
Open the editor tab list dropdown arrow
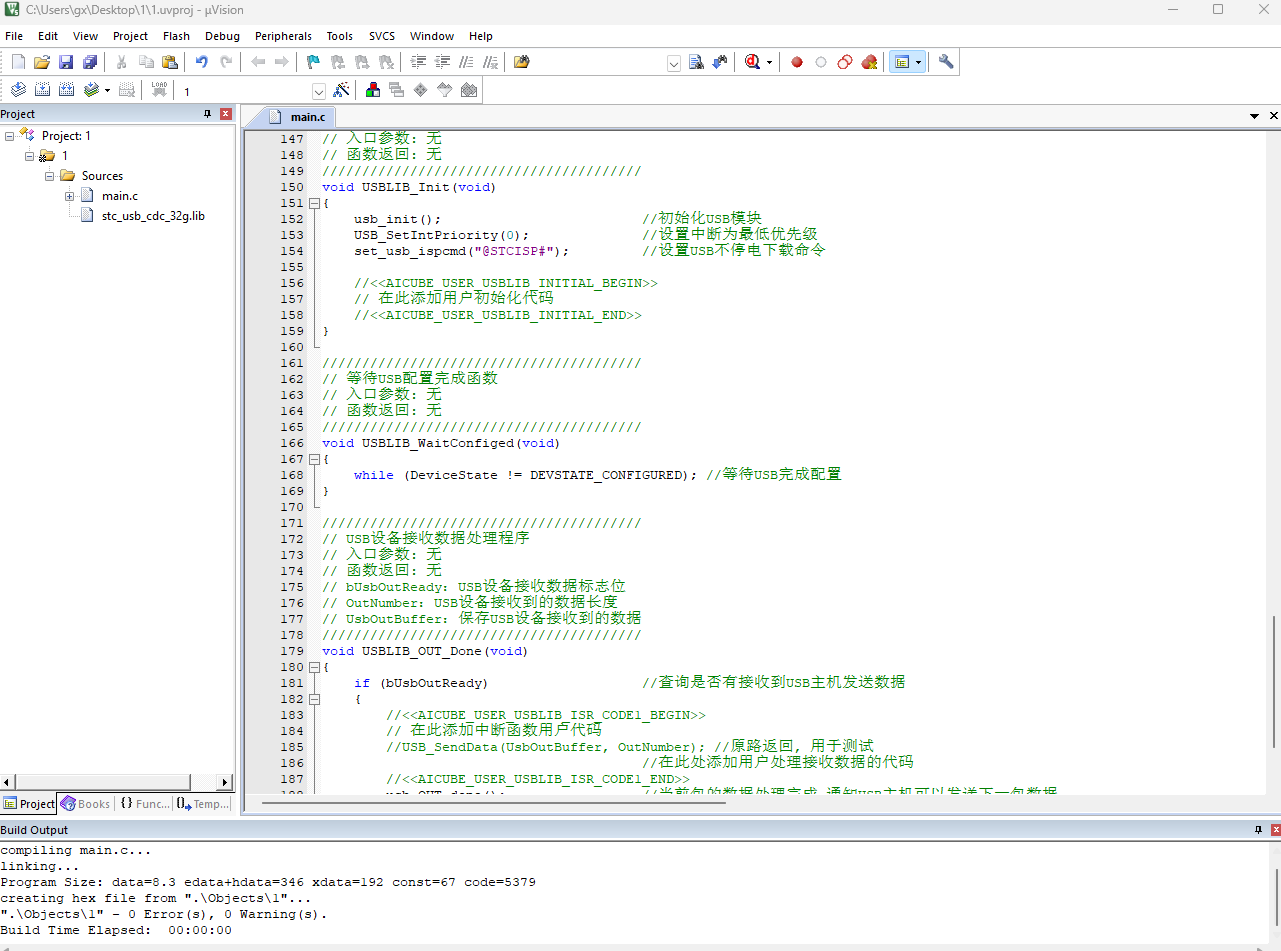pyautogui.click(x=1254, y=116)
